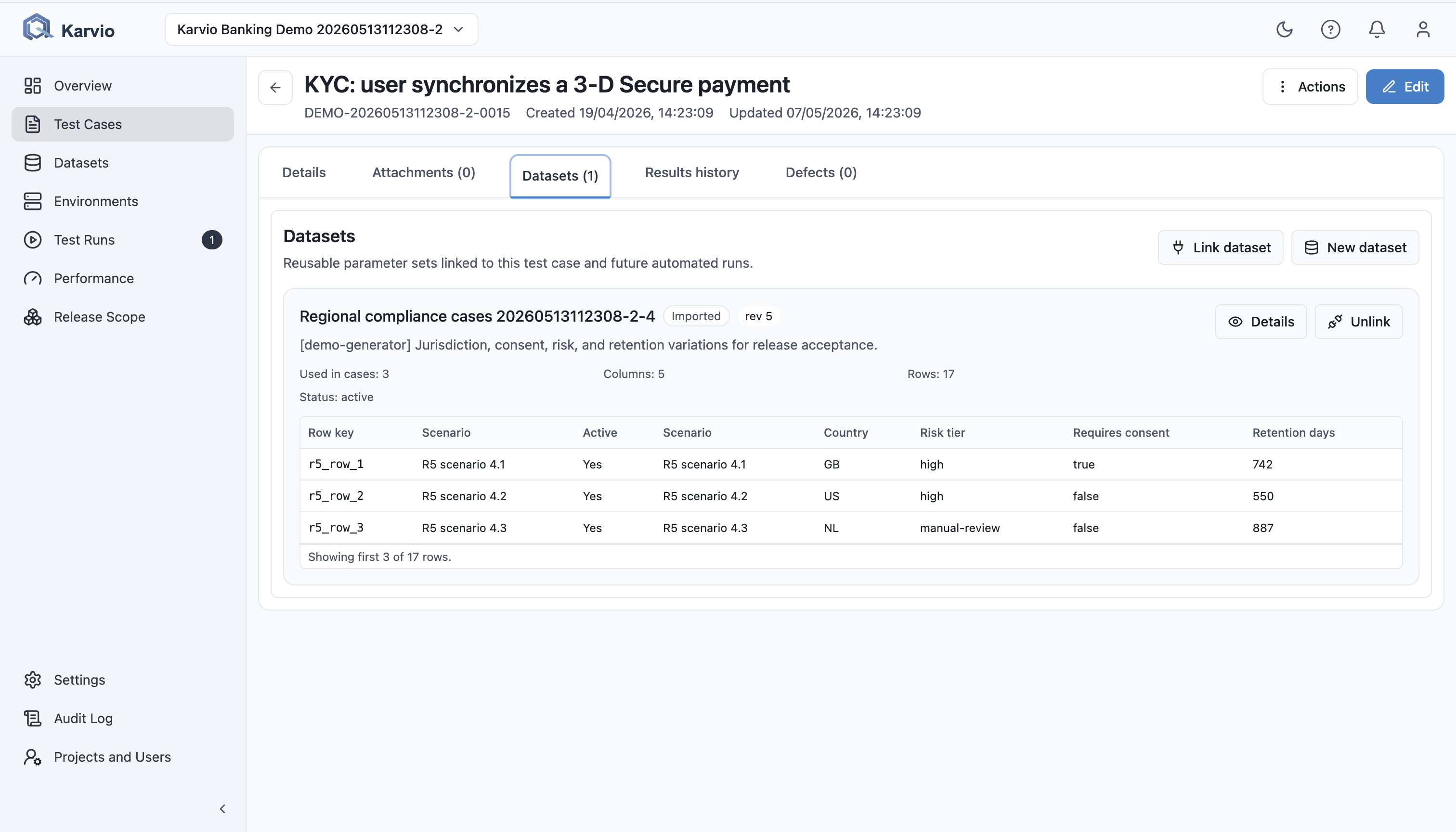Select row key r5_row_2
The height and width of the screenshot is (832, 1456).
coord(336,496)
